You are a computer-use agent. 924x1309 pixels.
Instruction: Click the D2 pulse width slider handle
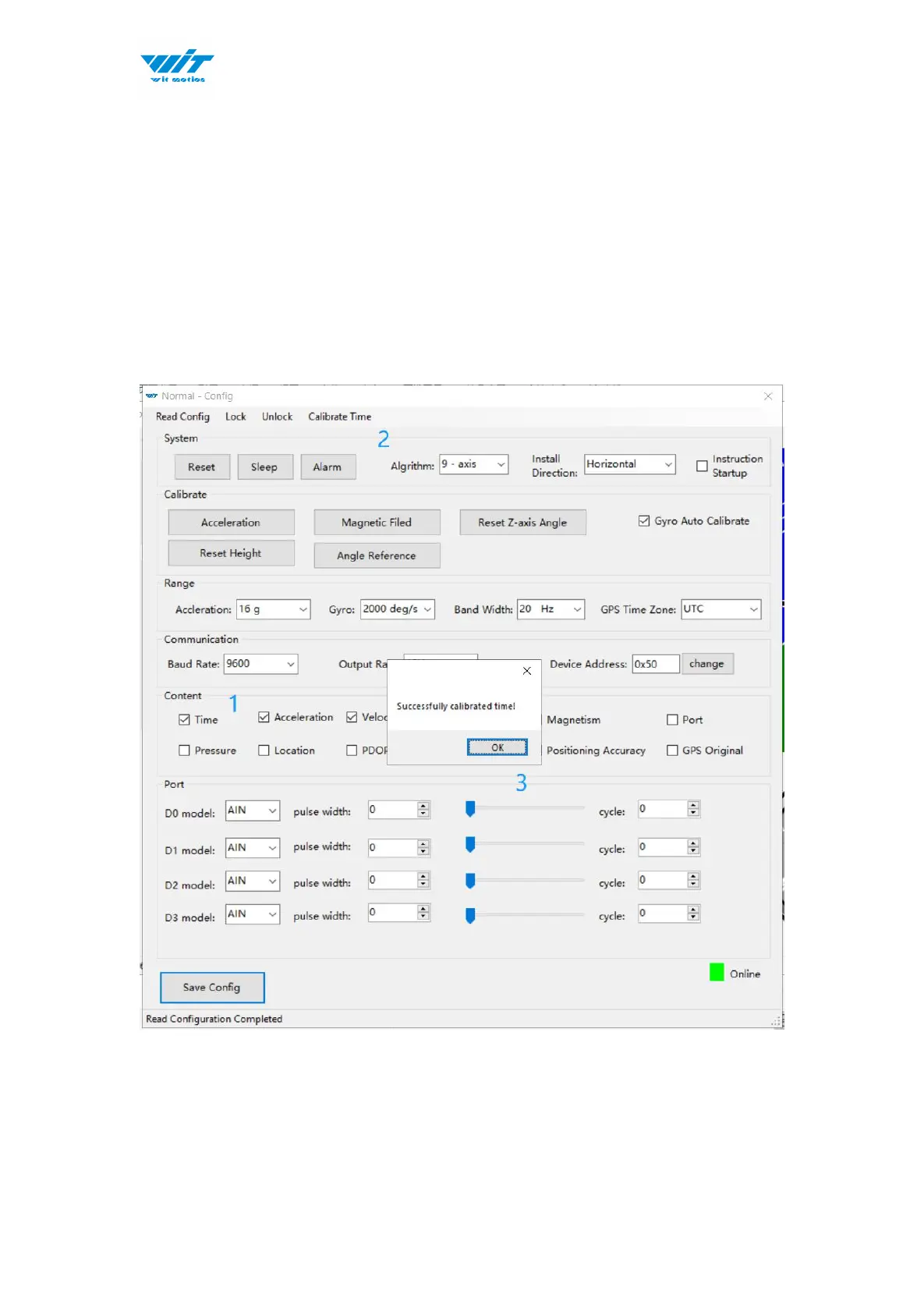coord(470,881)
